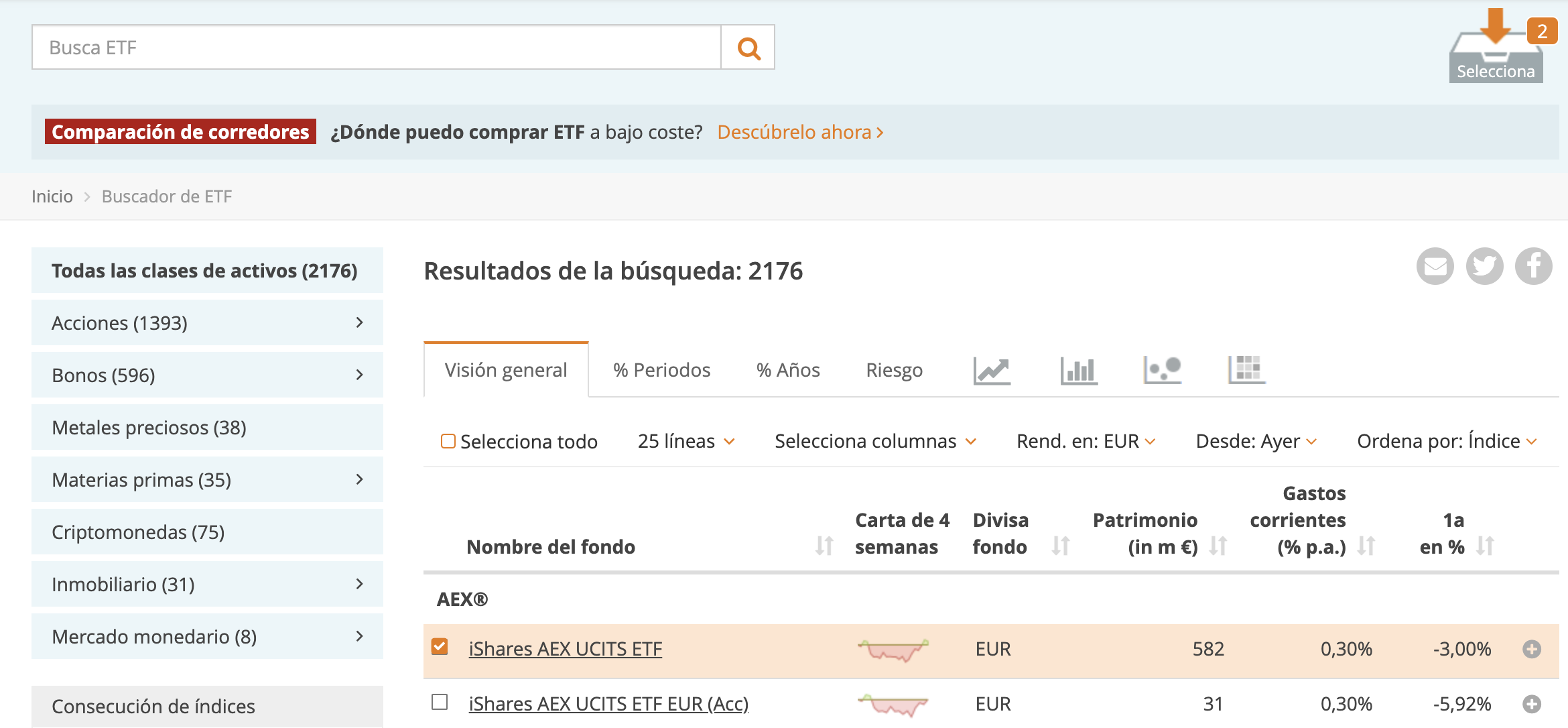Share results via the Twitter icon
The height and width of the screenshot is (728, 1568).
[x=1484, y=265]
